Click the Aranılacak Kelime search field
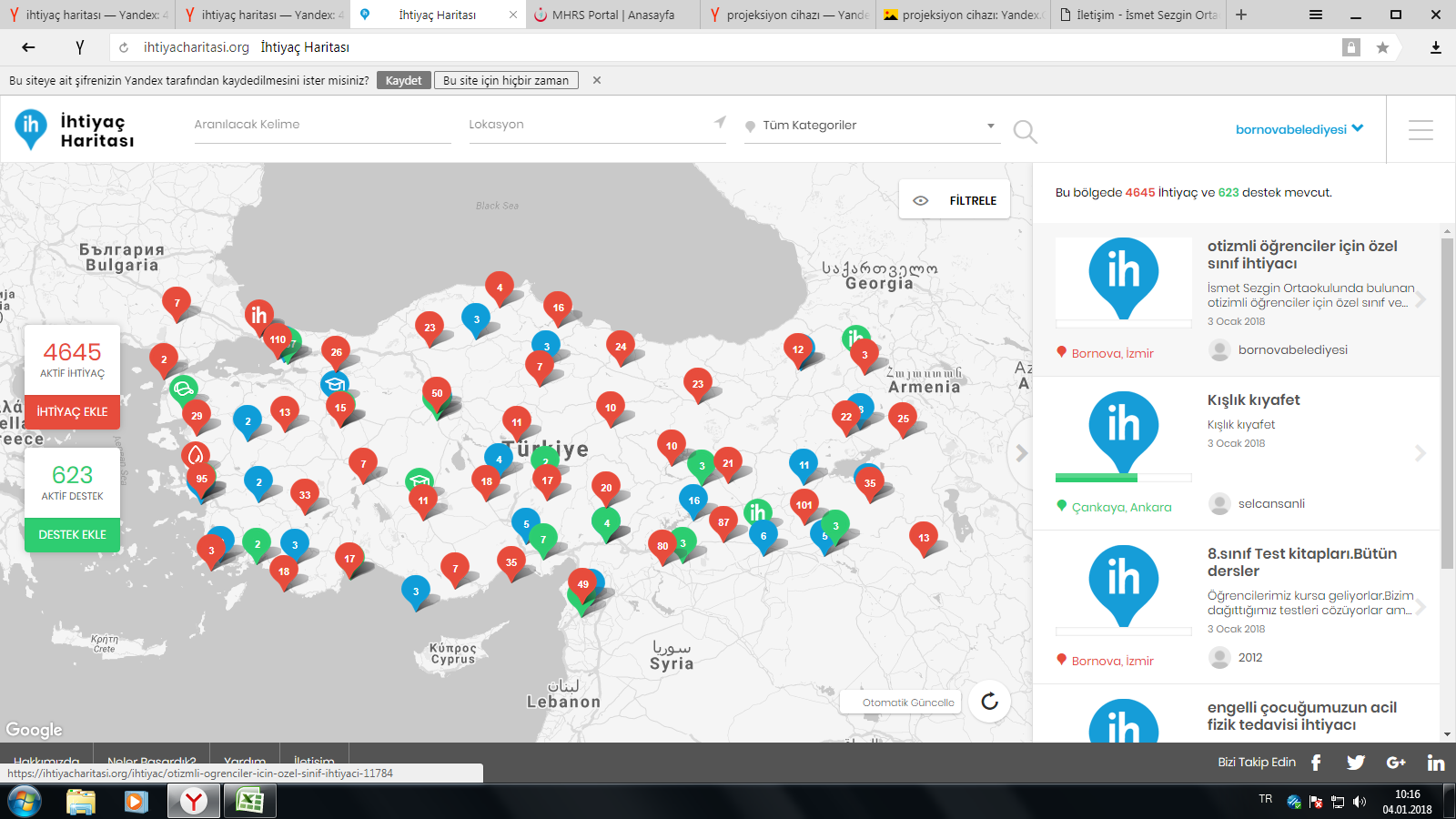Screen dimensions: 1456x819 tap(322, 125)
